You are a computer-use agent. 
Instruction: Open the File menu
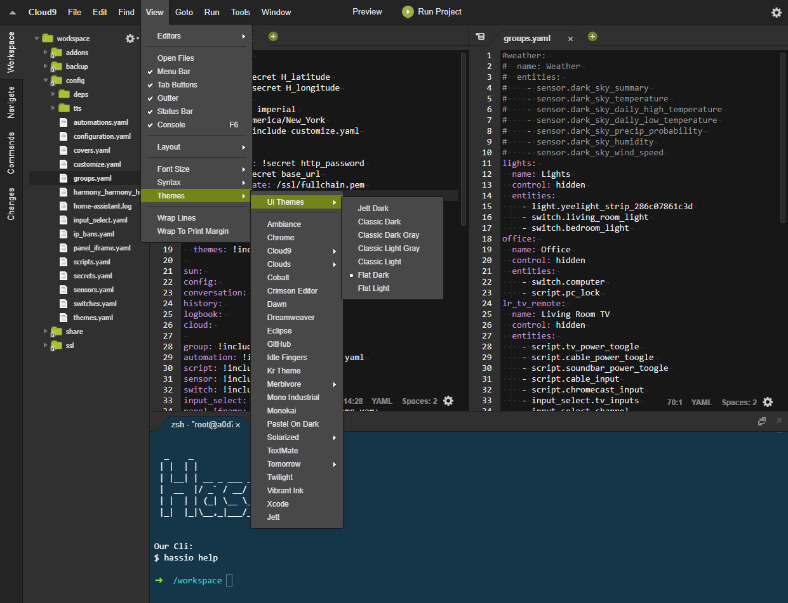74,12
